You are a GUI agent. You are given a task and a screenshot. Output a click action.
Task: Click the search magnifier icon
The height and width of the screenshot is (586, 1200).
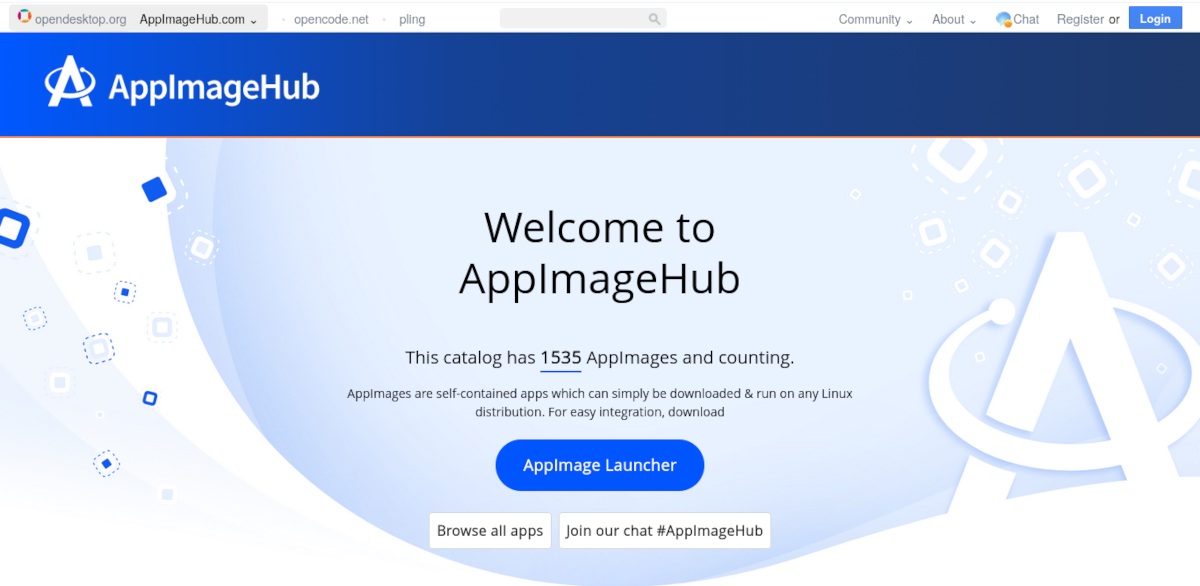click(x=654, y=19)
